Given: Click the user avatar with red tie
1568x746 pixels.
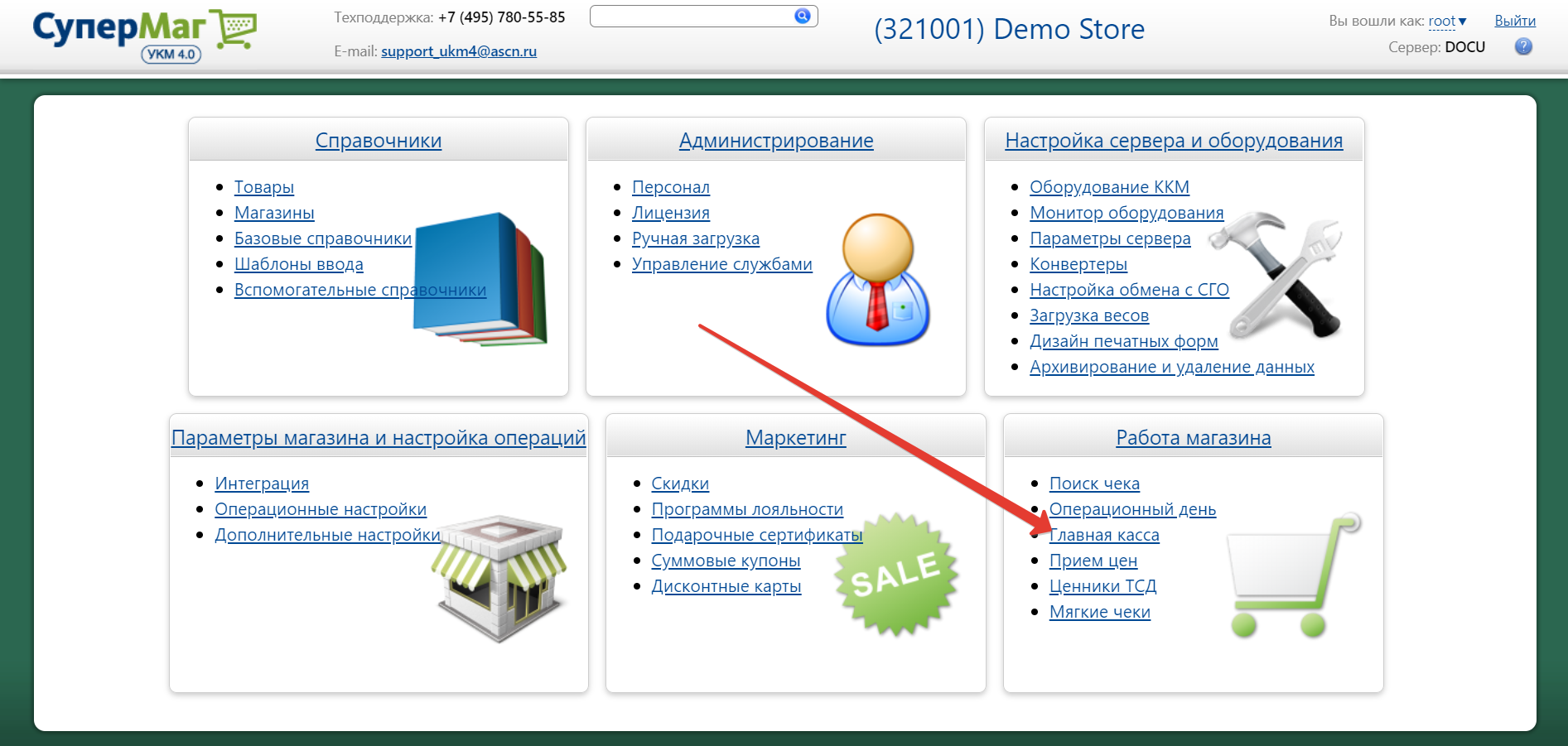Looking at the screenshot, I should [877, 280].
